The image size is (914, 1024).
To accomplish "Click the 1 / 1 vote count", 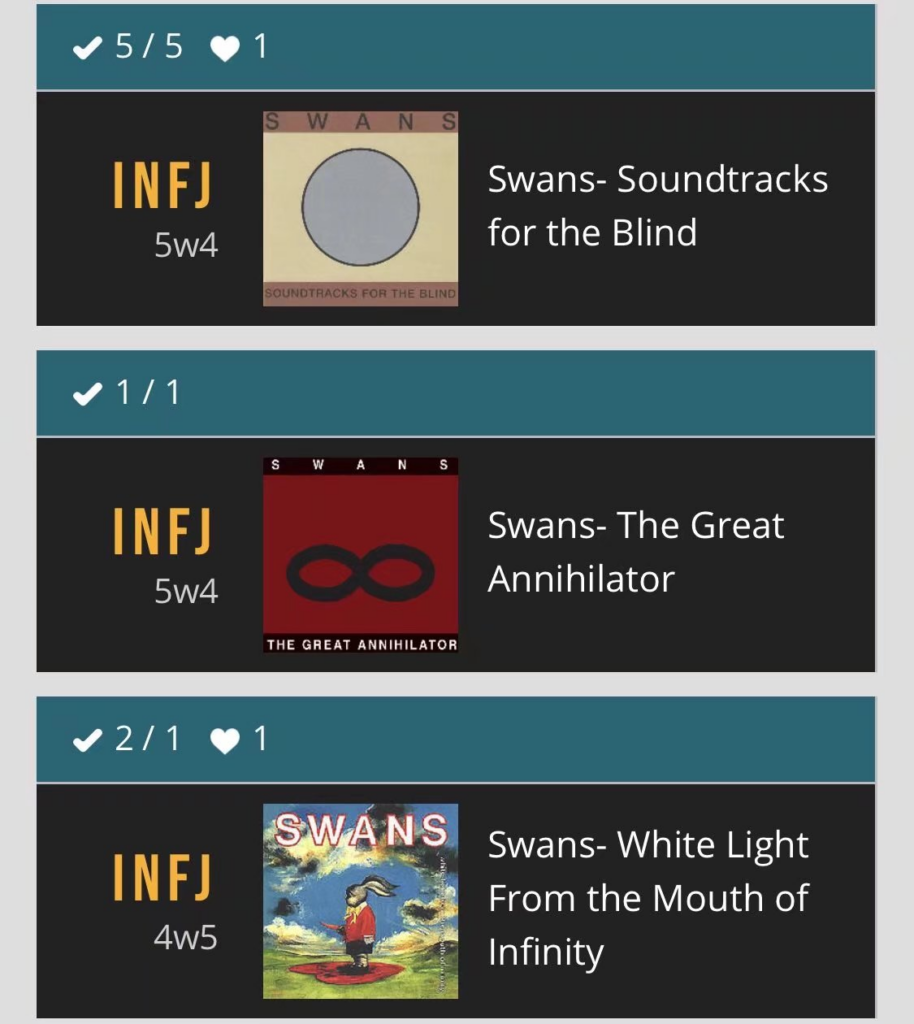I will (148, 393).
